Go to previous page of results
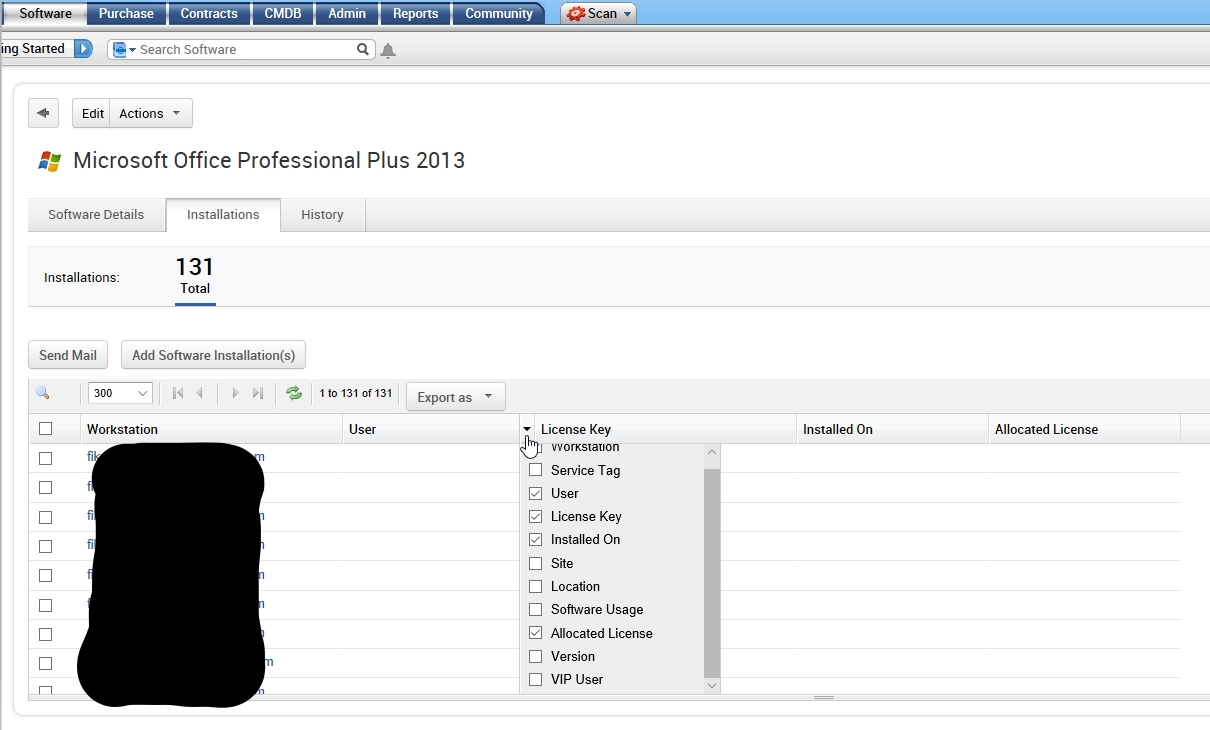This screenshot has width=1210, height=730. pos(200,394)
